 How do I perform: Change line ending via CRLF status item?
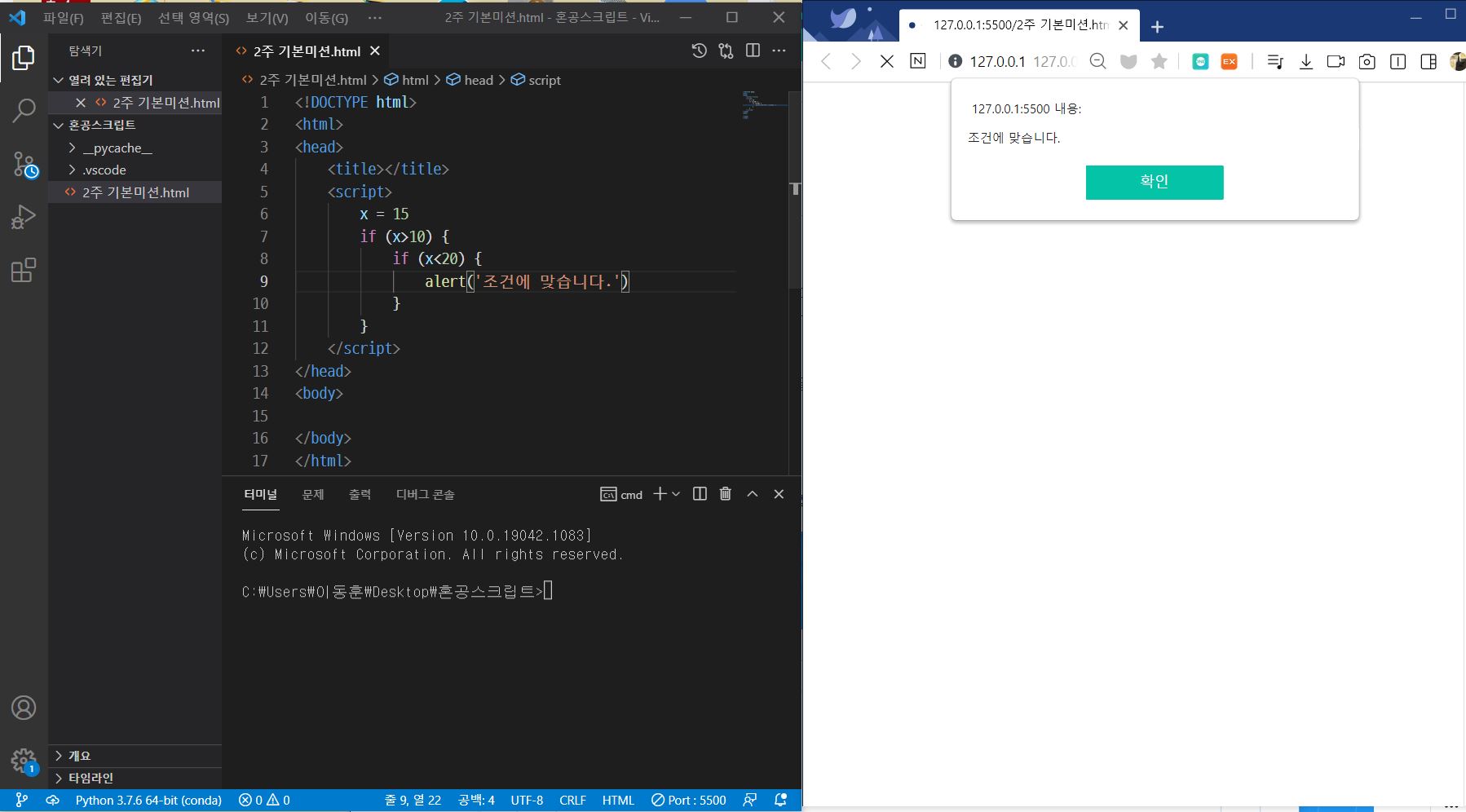[572, 801]
